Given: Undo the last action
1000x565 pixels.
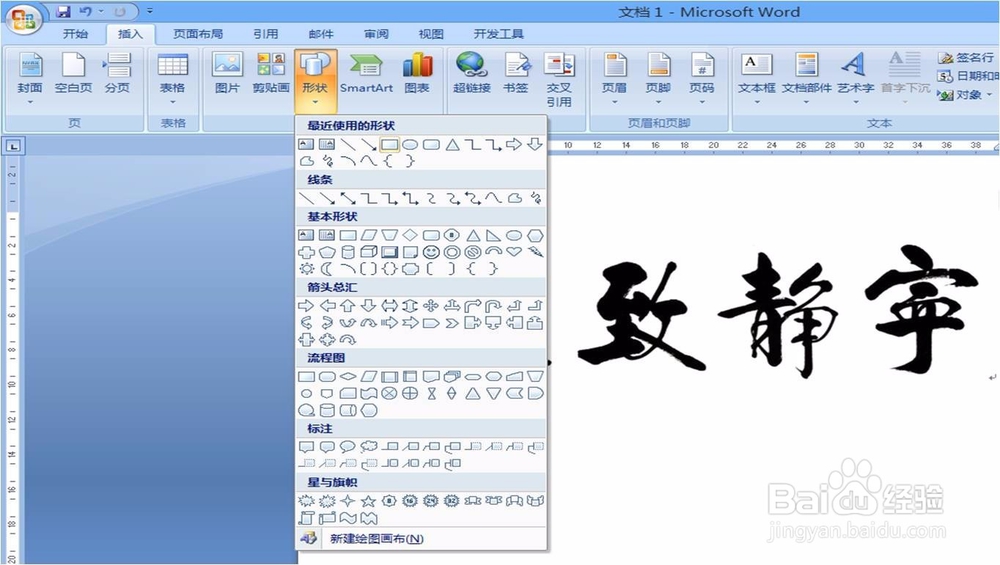Looking at the screenshot, I should pyautogui.click(x=85, y=11).
